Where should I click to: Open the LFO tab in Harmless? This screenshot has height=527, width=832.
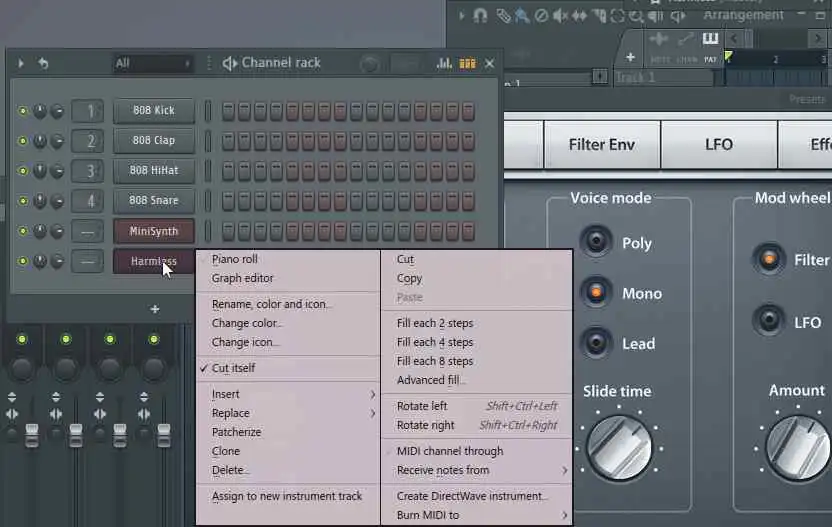[719, 144]
